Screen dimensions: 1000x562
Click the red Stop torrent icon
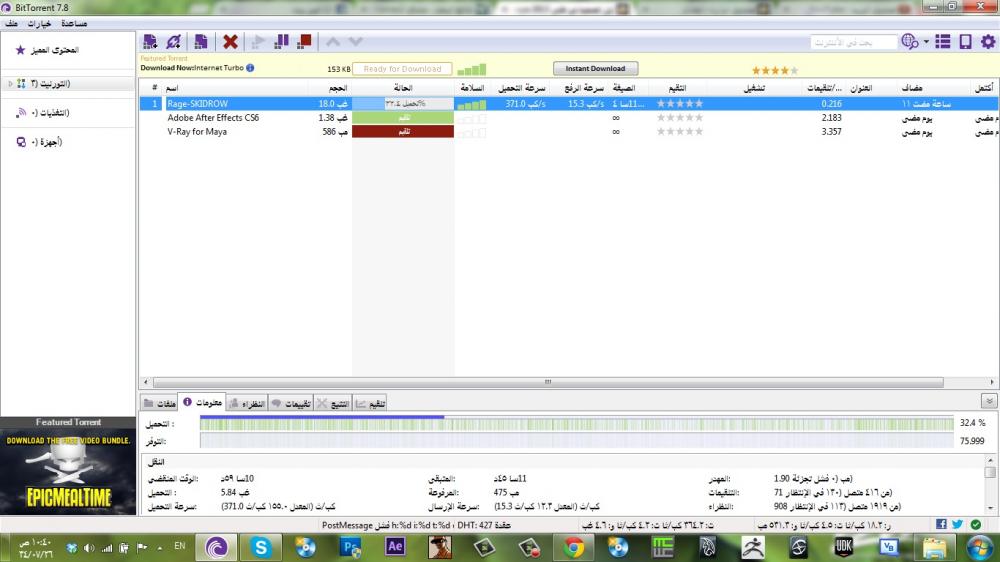pos(305,42)
